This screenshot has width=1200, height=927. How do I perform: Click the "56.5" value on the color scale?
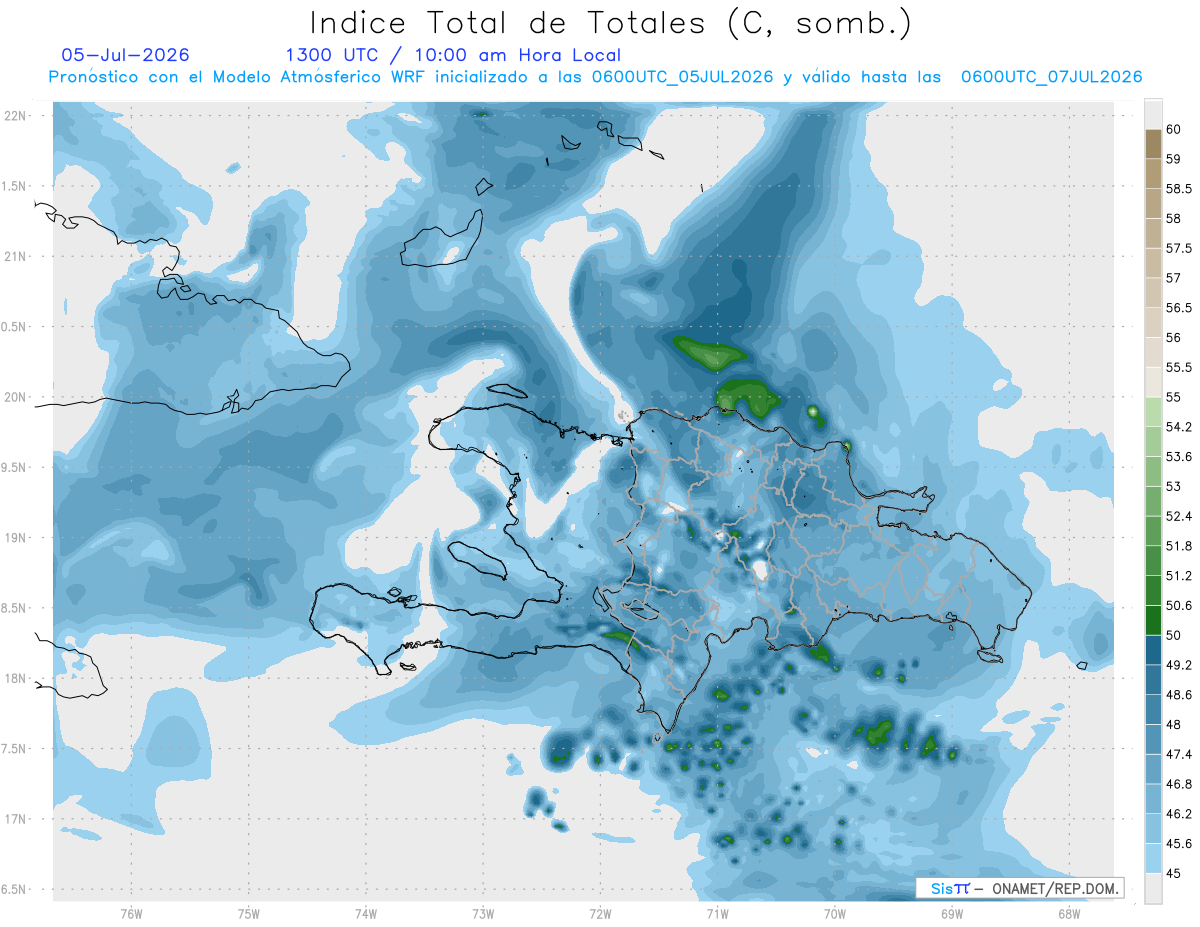coord(1179,308)
